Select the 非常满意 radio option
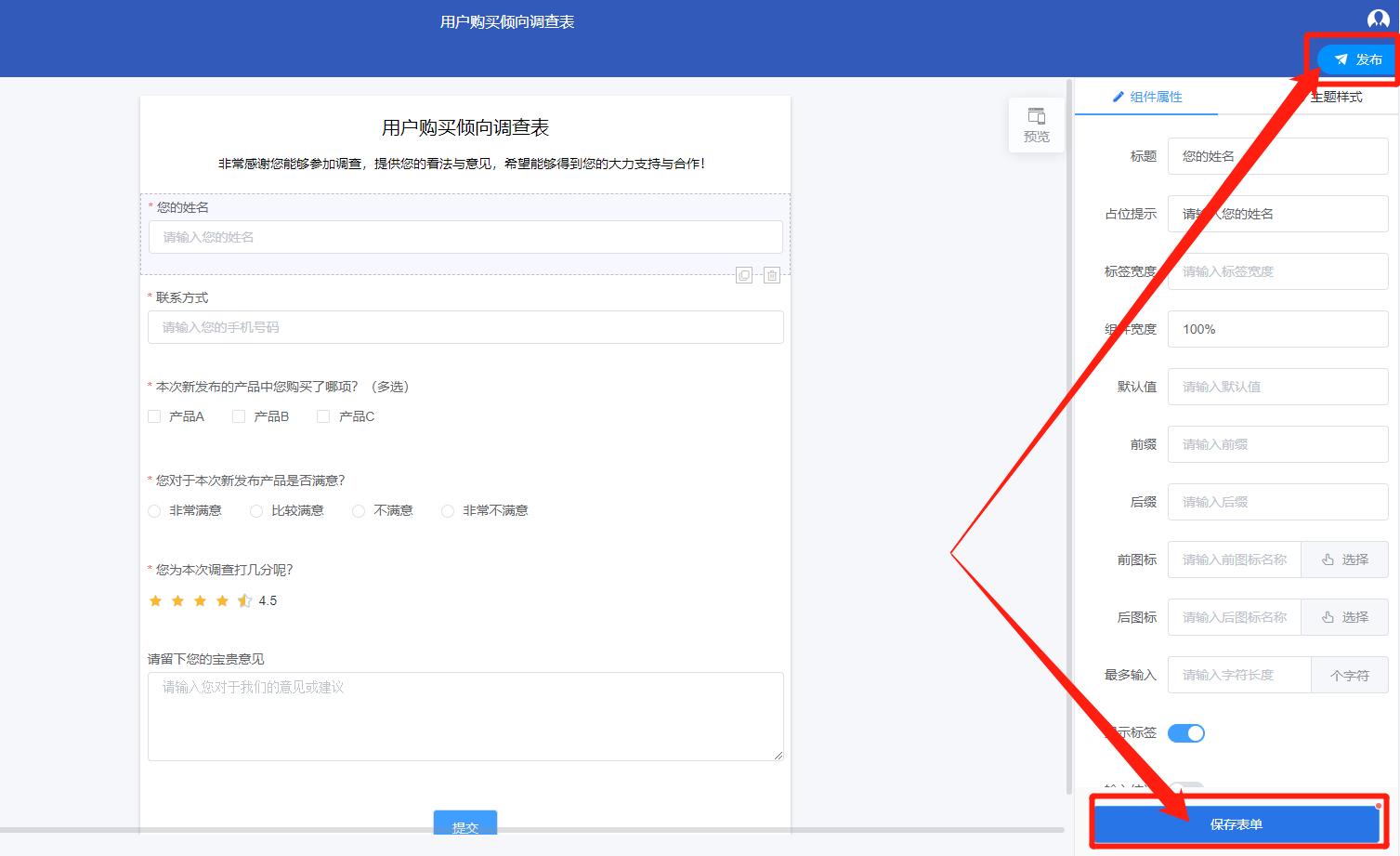Screen dimensions: 1400x856 tap(153, 510)
